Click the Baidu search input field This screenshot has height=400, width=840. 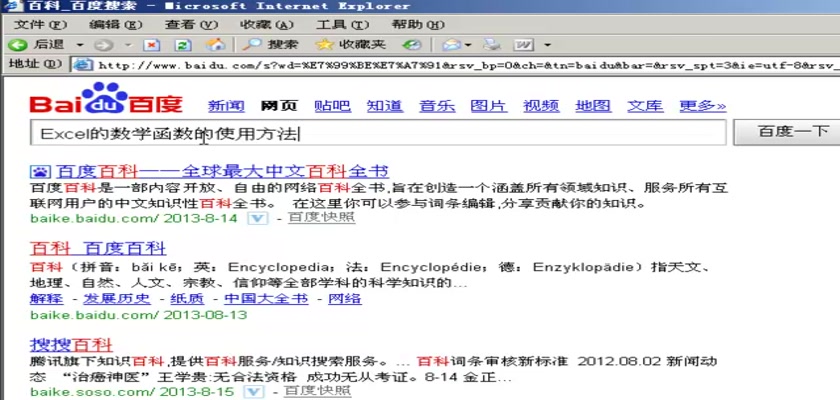pos(378,133)
